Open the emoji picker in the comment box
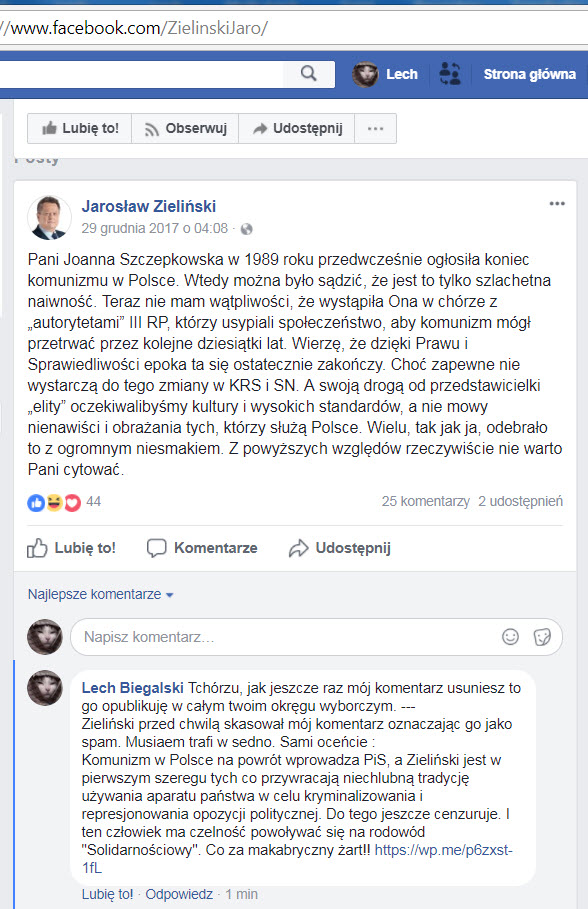Screen dimensions: 588x909 pos(512,637)
